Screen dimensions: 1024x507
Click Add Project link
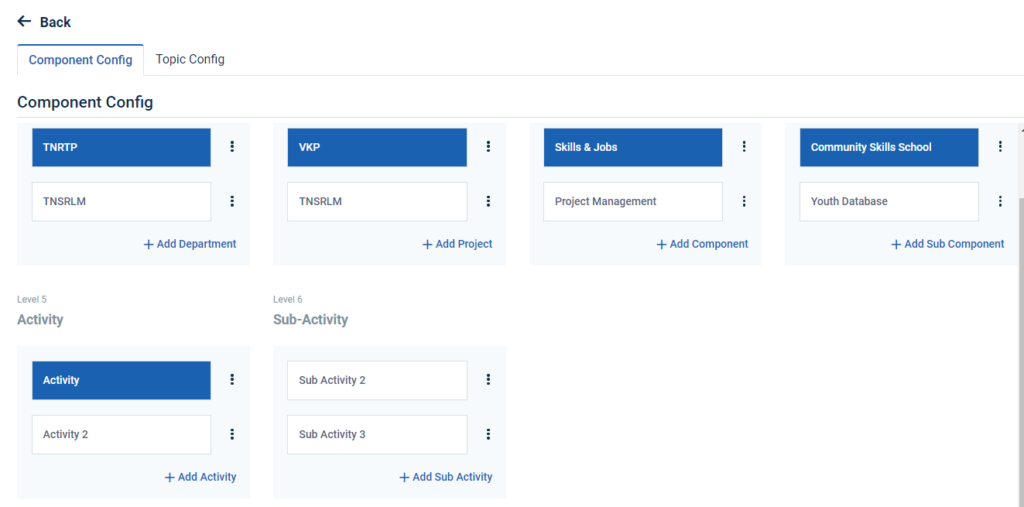pos(457,244)
